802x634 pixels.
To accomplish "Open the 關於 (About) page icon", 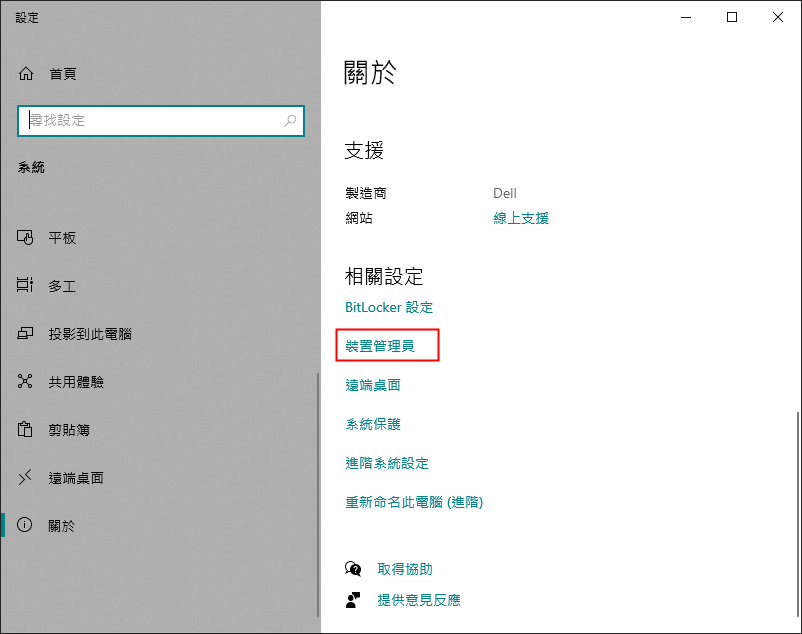I will coord(24,525).
